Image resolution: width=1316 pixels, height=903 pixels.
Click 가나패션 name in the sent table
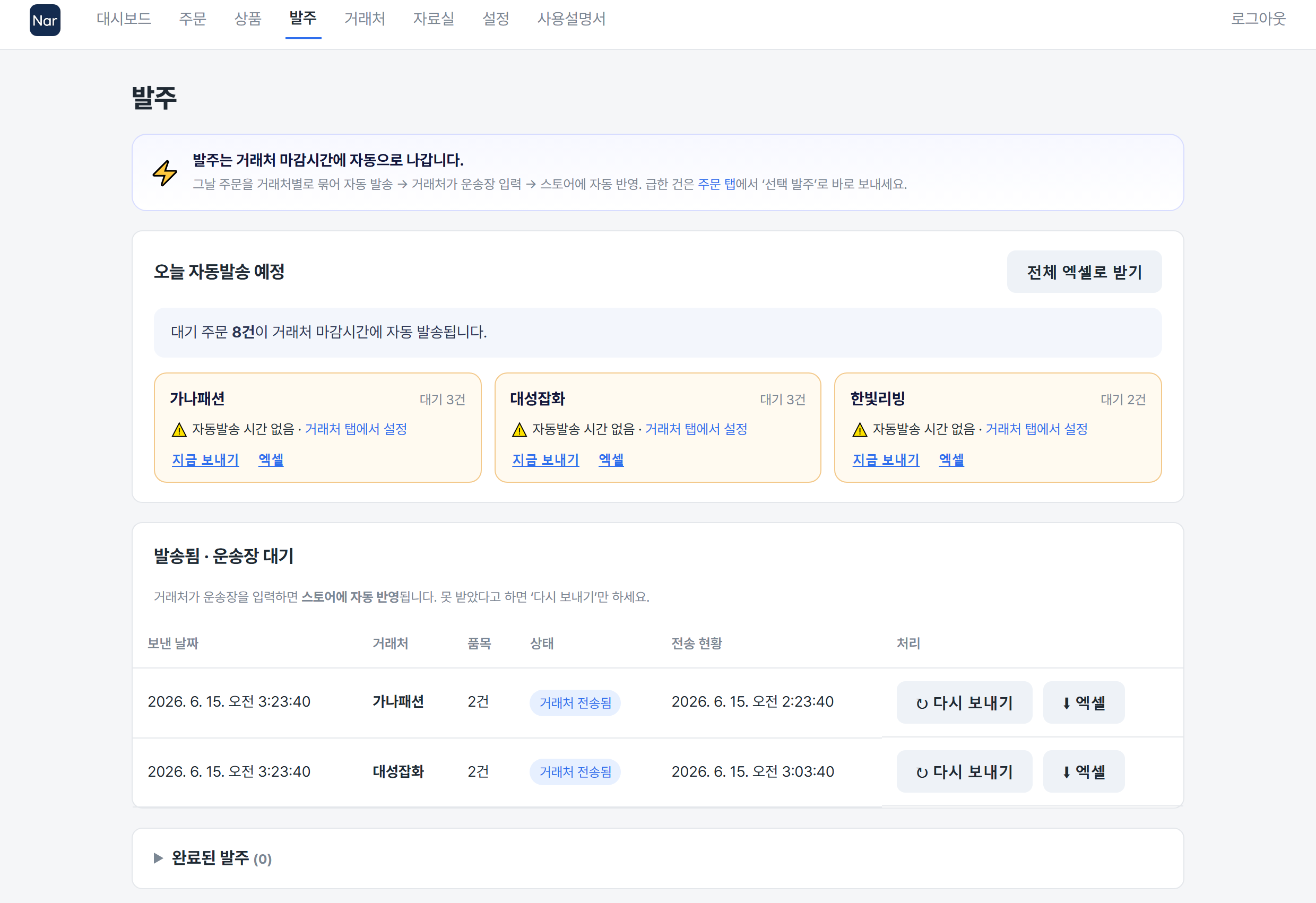[398, 701]
